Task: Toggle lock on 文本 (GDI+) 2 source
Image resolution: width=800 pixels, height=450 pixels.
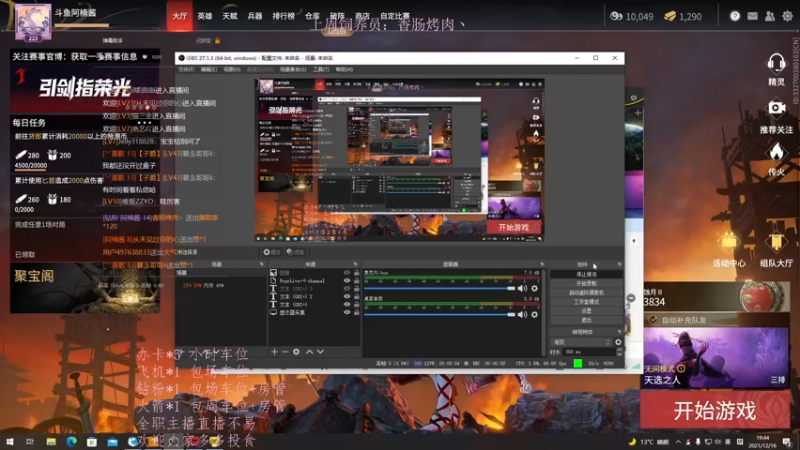Action: 357,296
